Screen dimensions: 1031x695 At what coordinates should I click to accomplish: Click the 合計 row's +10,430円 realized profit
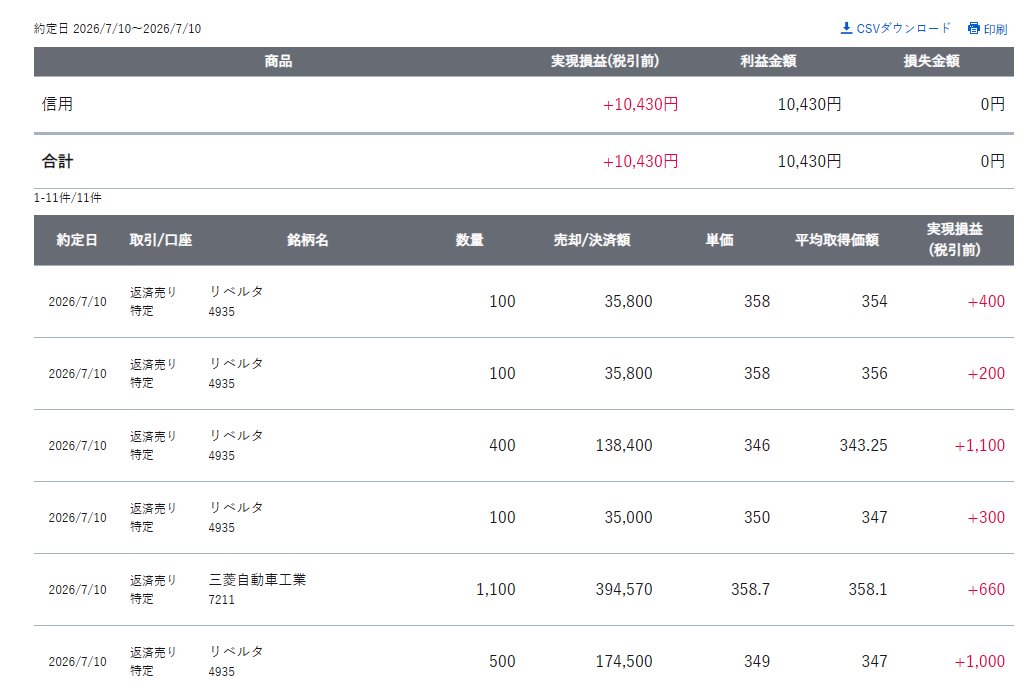(x=640, y=161)
